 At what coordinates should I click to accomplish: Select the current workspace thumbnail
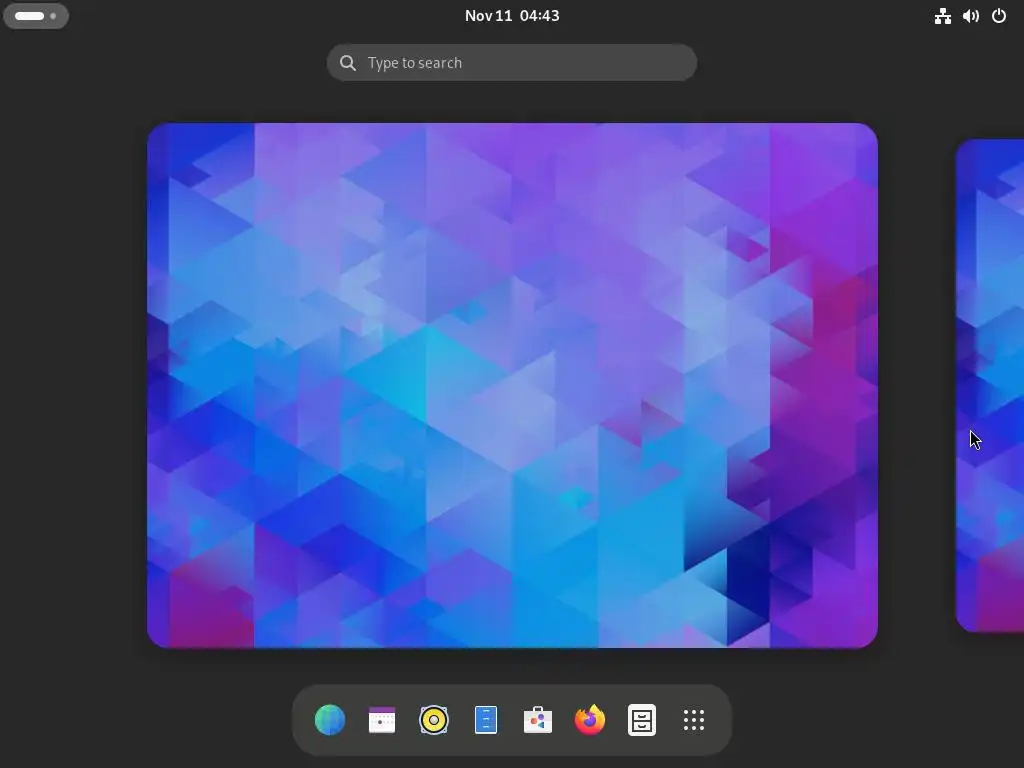(513, 385)
